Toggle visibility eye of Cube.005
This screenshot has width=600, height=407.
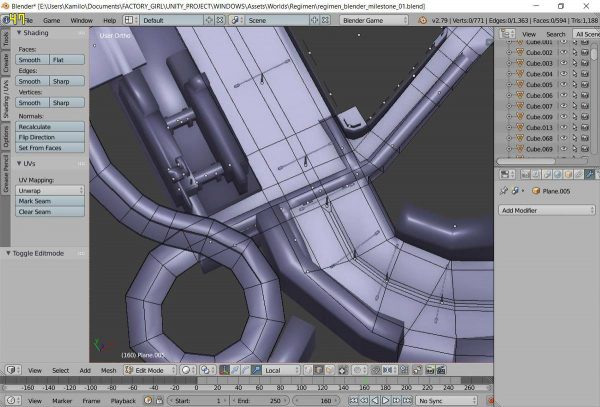(562, 85)
